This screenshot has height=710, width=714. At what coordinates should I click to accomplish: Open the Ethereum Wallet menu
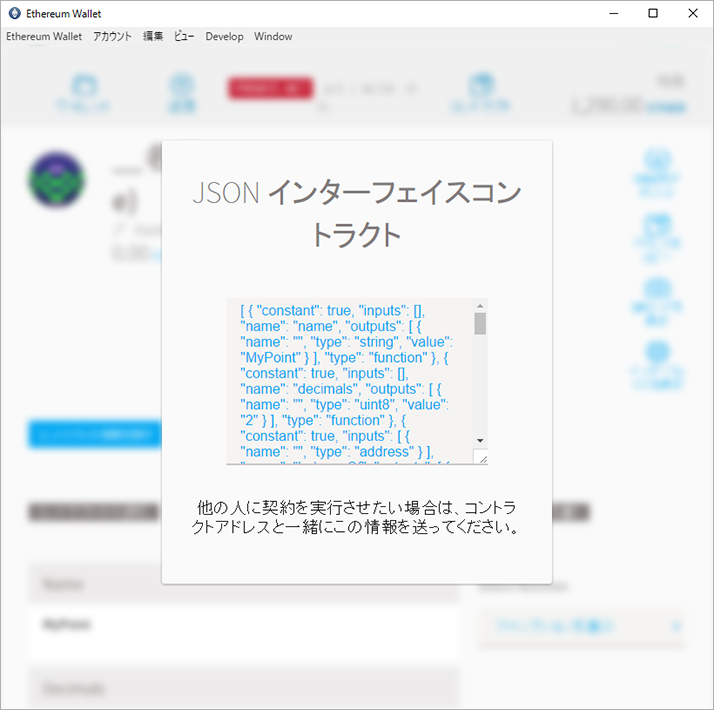coord(44,36)
